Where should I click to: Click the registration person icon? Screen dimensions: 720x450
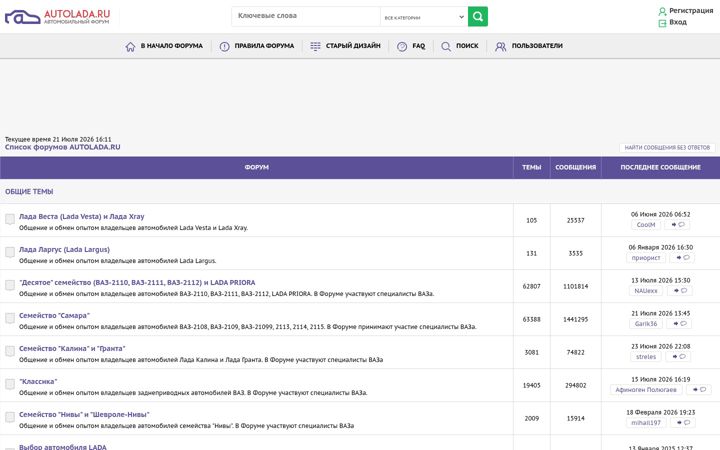point(662,11)
